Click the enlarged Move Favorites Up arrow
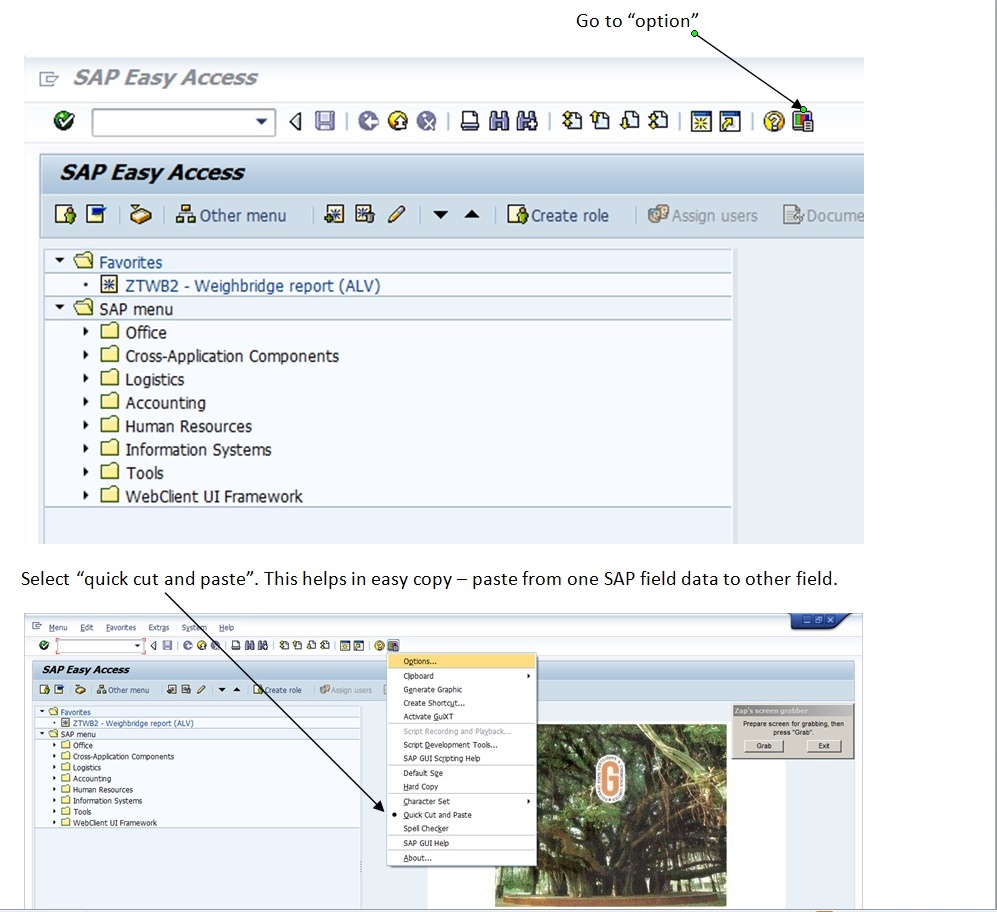The image size is (997, 912). coord(472,214)
